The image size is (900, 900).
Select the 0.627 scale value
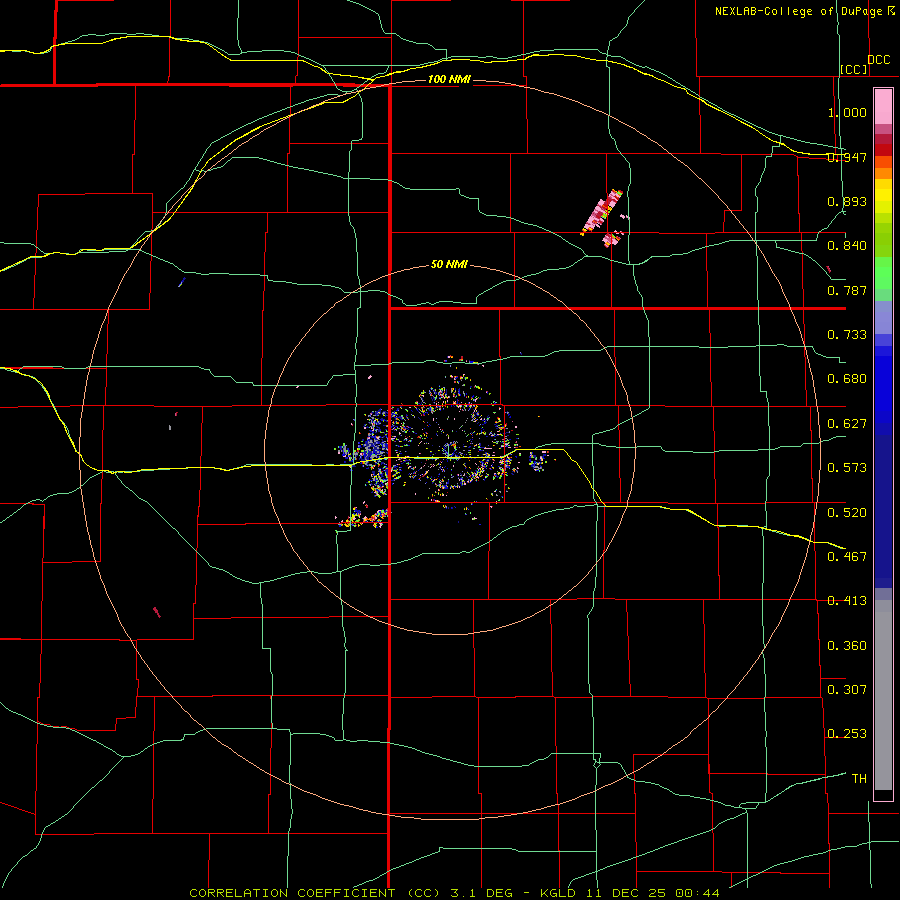(x=847, y=424)
